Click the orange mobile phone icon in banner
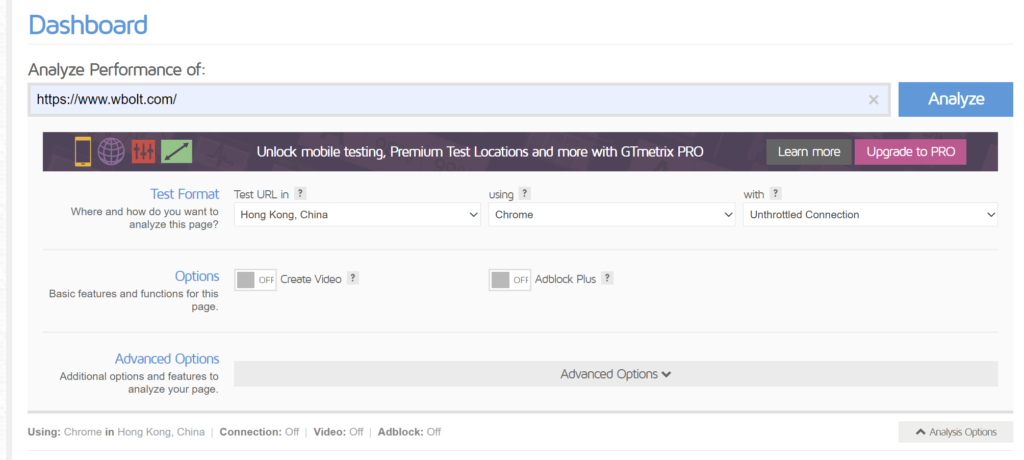 coord(83,152)
